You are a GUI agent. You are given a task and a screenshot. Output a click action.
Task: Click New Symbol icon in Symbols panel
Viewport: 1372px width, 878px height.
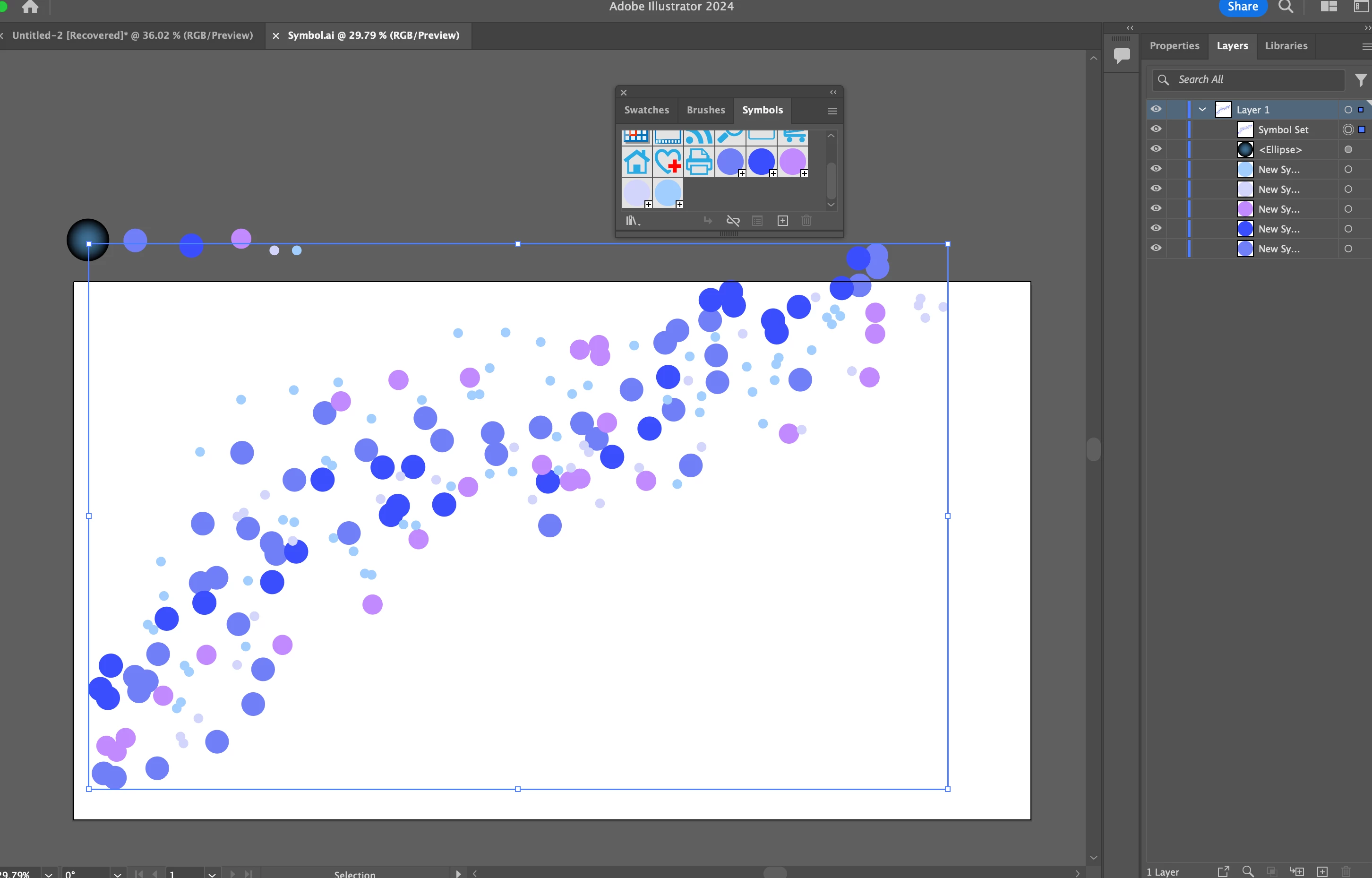pyautogui.click(x=782, y=221)
